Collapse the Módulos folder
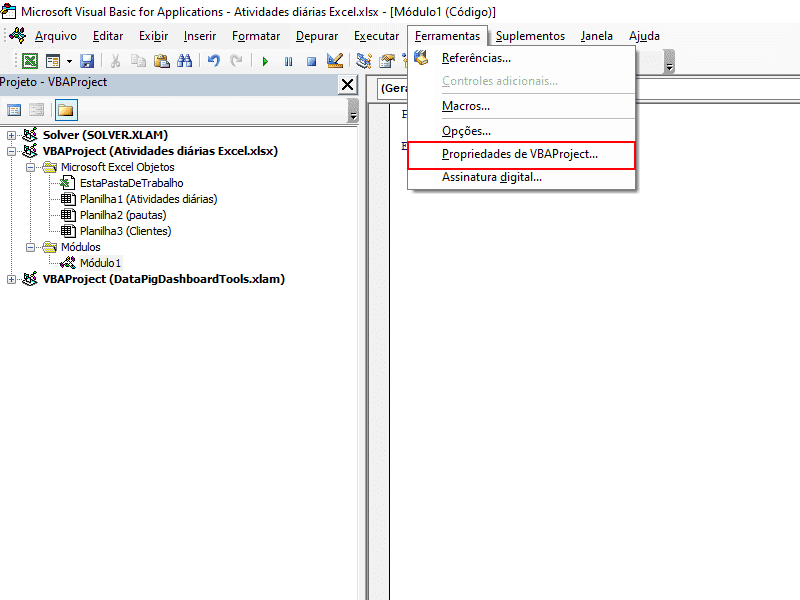Viewport: 800px width, 600px height. tap(30, 247)
